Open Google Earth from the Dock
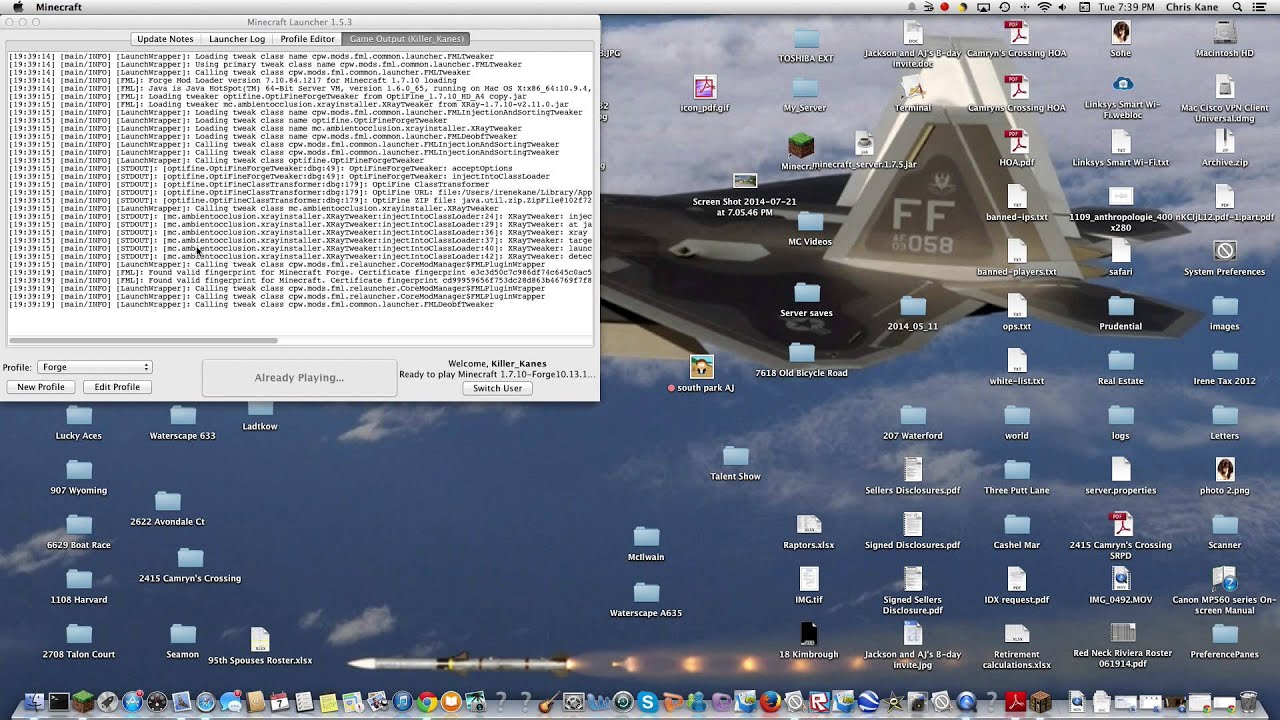This screenshot has width=1280, height=720. (868, 702)
